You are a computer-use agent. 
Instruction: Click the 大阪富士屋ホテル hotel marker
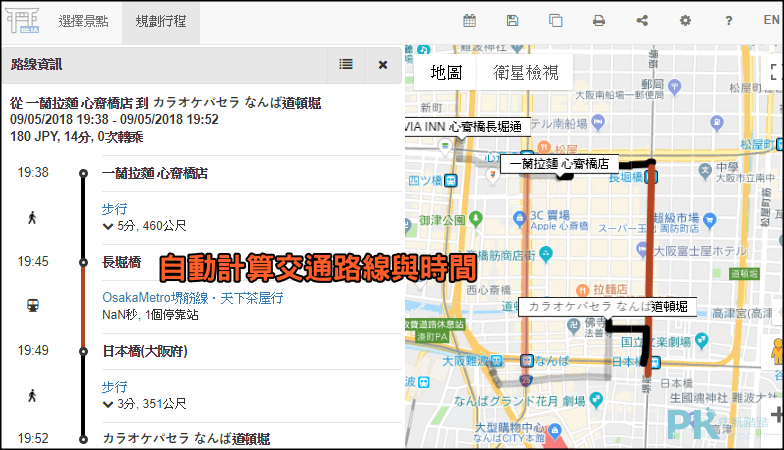[x=642, y=250]
